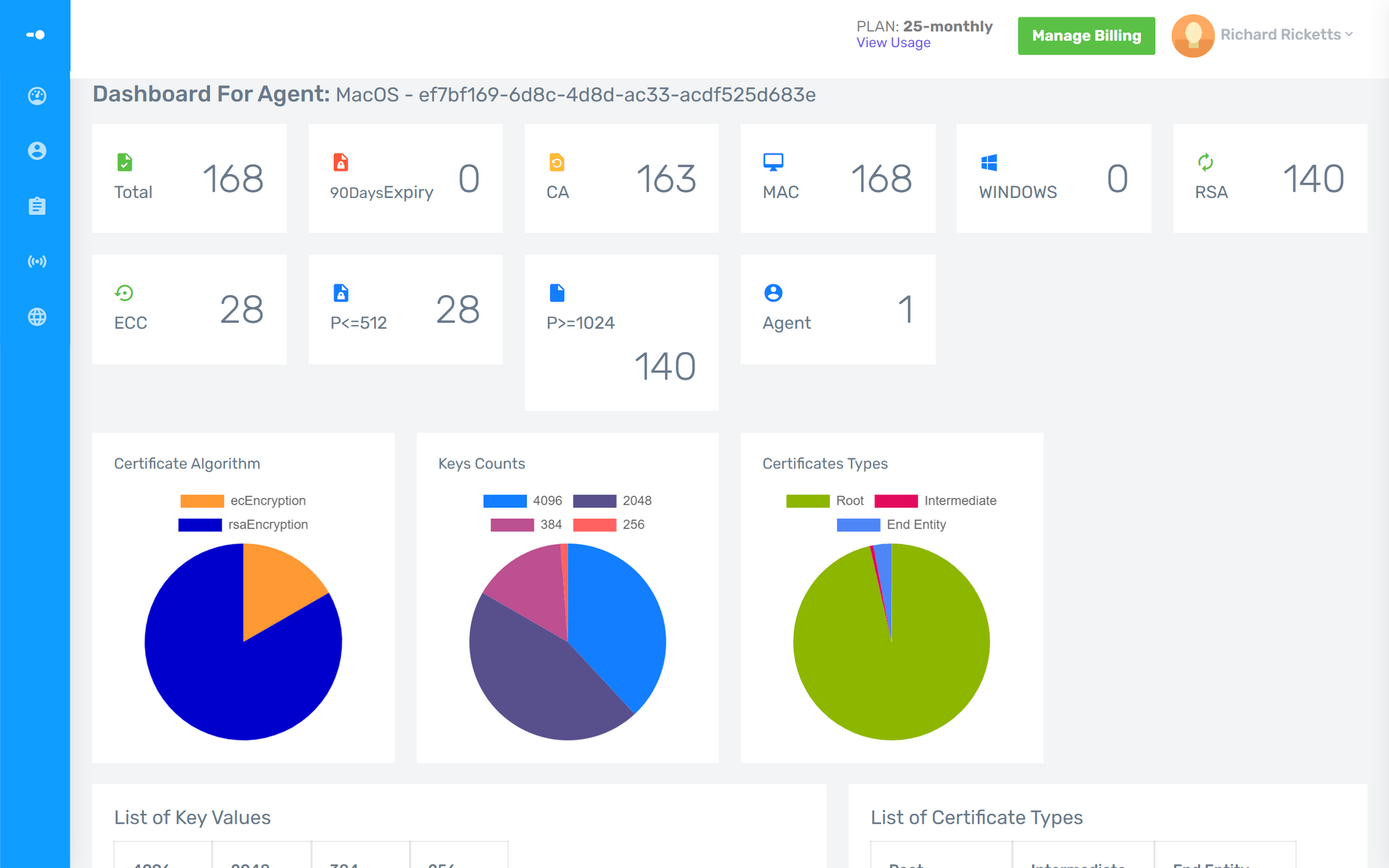Open the globe icon in sidebar
This screenshot has width=1389, height=868.
(37, 317)
